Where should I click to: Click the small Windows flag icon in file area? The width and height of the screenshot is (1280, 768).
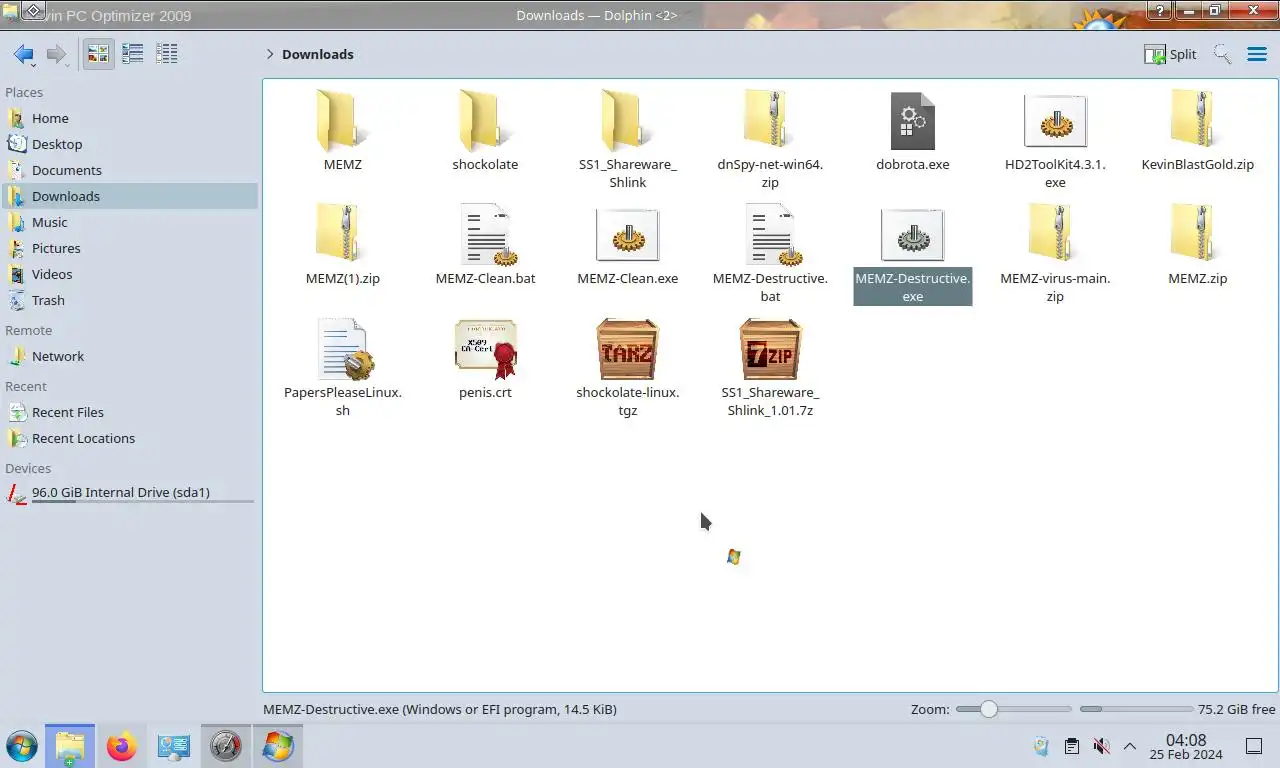tap(733, 557)
